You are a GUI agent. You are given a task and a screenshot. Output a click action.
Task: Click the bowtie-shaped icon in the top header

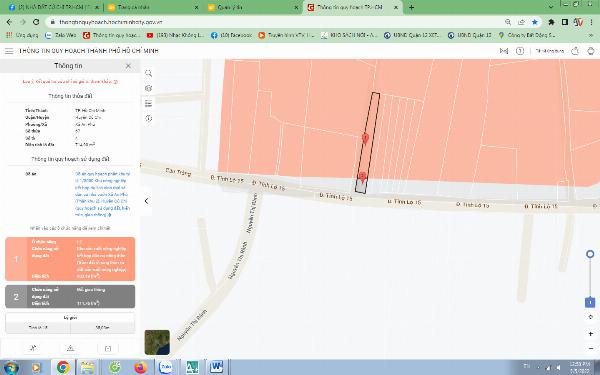pos(504,51)
